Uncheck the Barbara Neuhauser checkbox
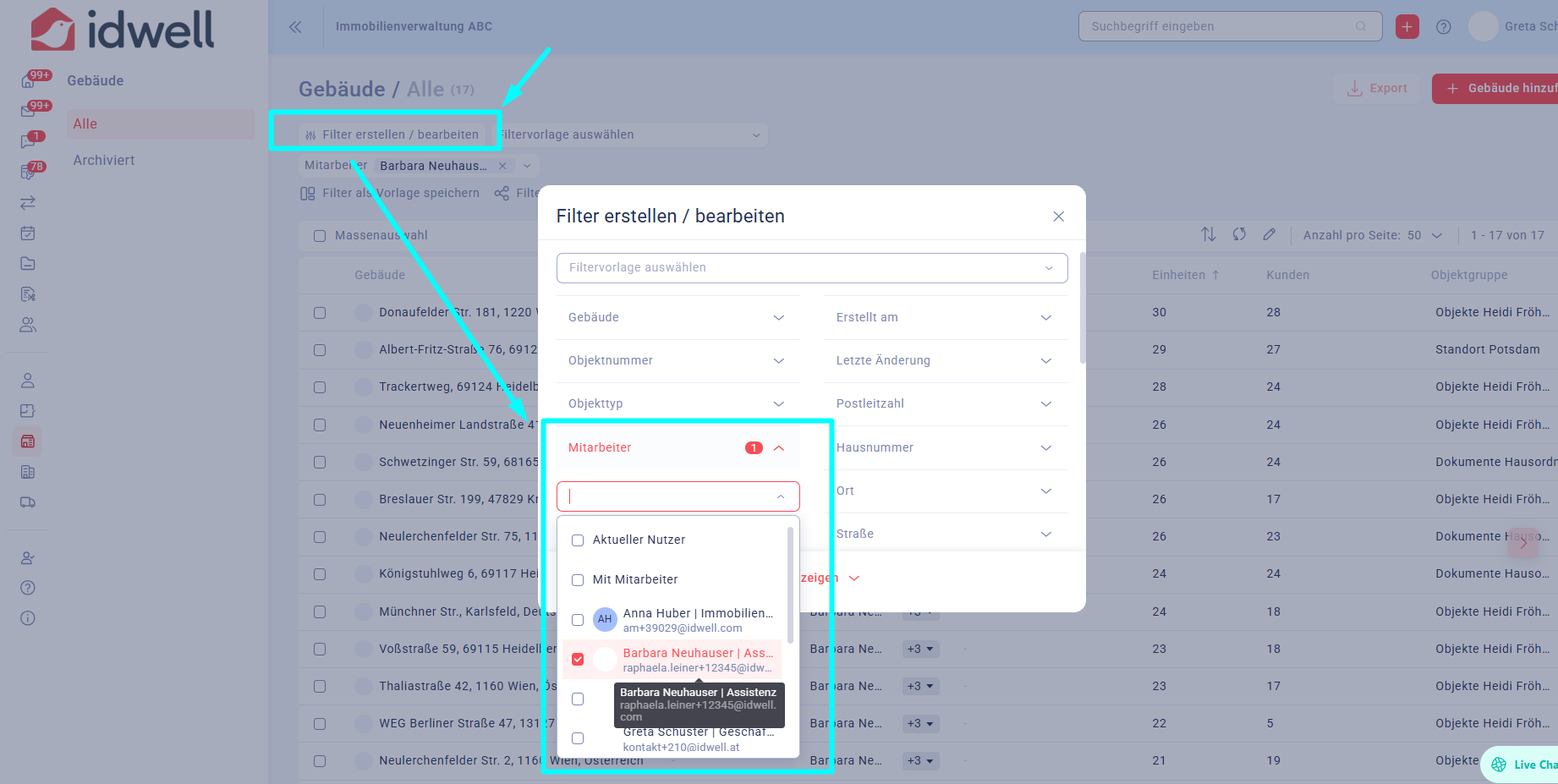The height and width of the screenshot is (784, 1558). [578, 660]
